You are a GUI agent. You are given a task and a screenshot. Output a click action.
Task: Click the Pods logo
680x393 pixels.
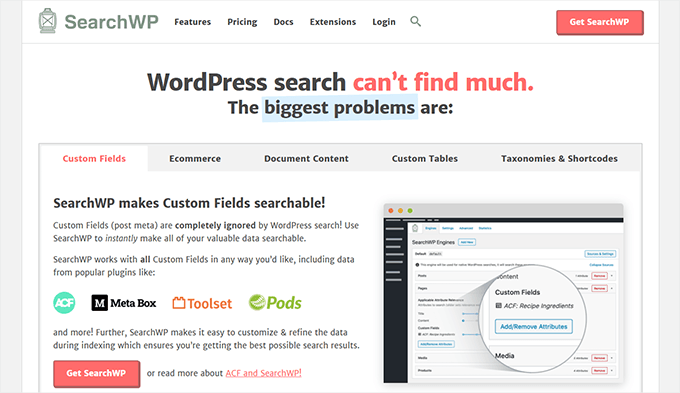[275, 302]
